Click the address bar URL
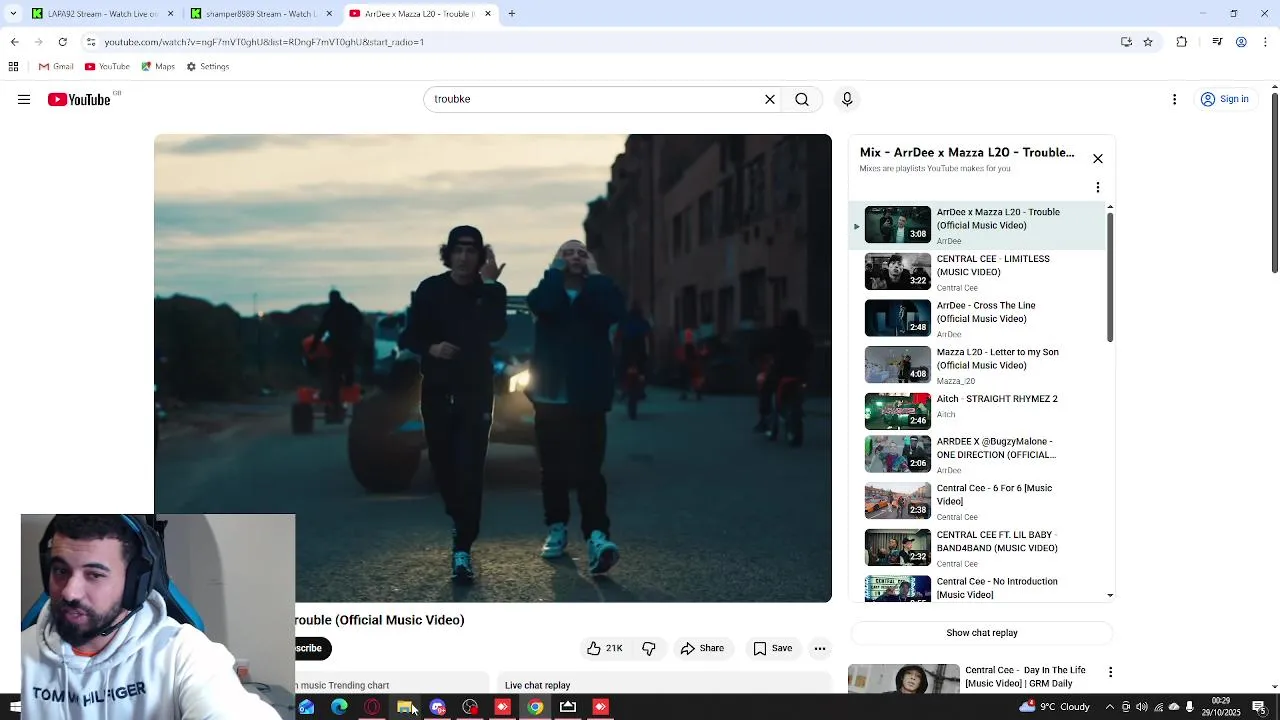This screenshot has width=1280, height=720. [264, 42]
